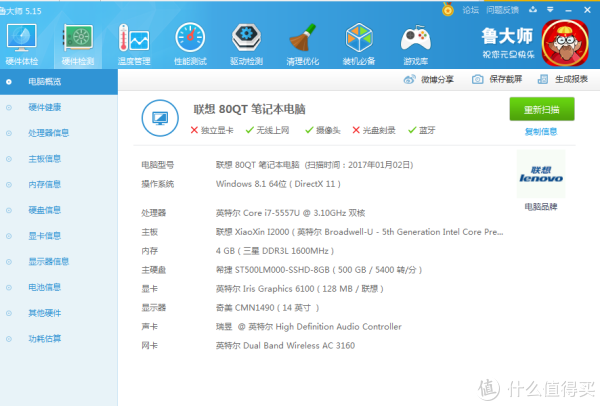Screen dimensions: 600x406
Task: Click the 独立显卡 feature status
Action: tap(212, 130)
